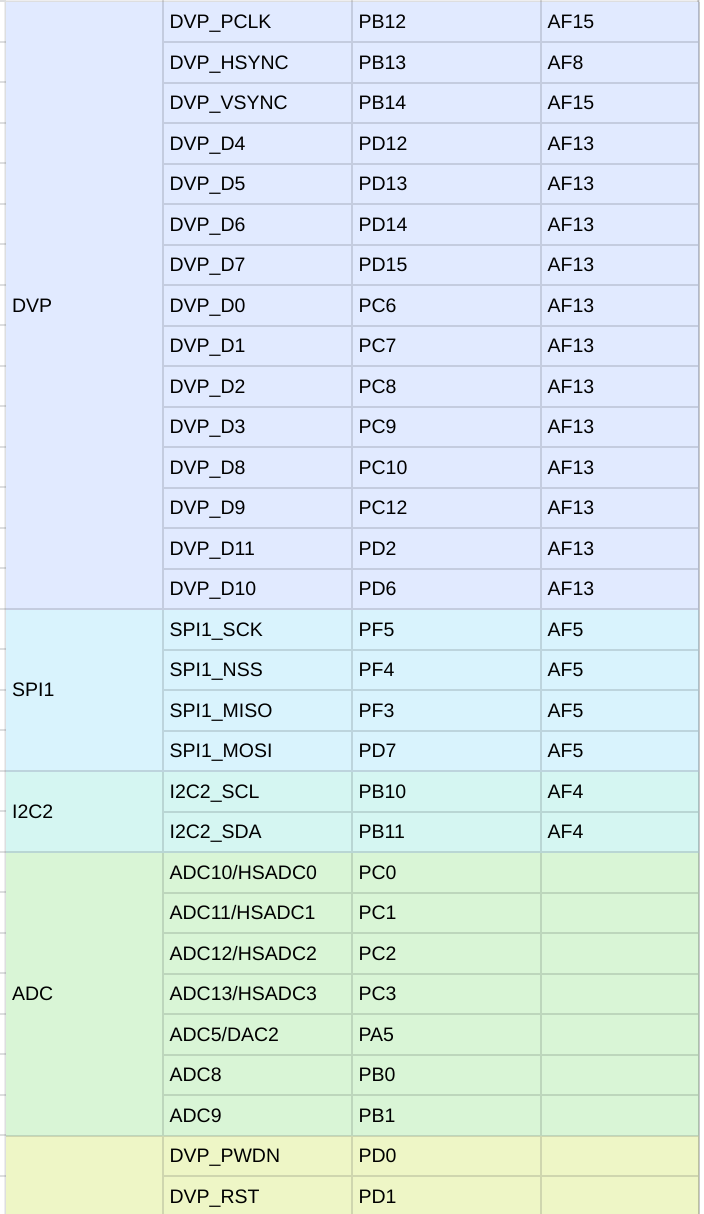
Task: Select the DVP_D11 cell
Action: [x=257, y=549]
